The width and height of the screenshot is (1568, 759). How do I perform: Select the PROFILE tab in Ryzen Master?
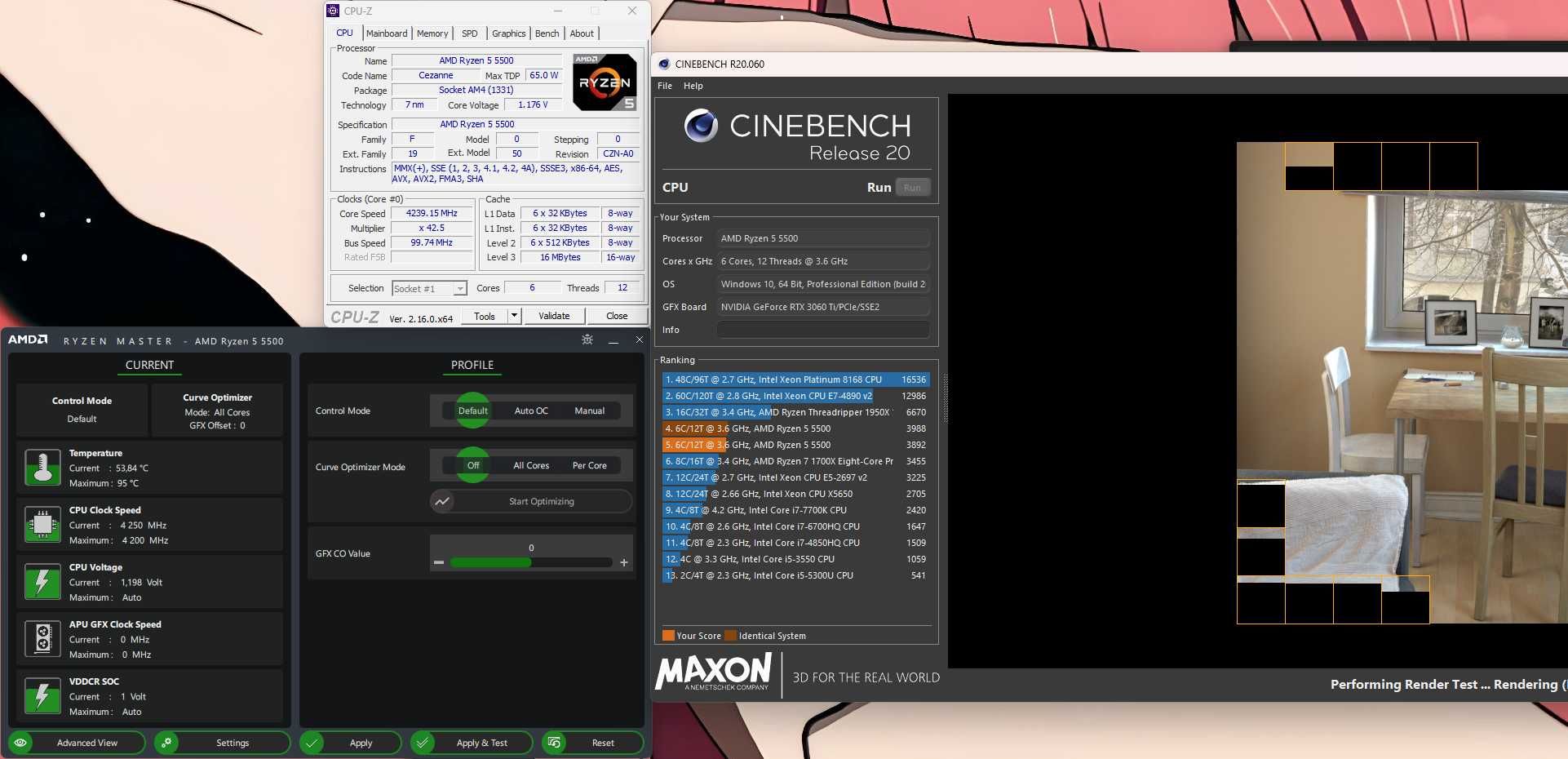point(472,365)
